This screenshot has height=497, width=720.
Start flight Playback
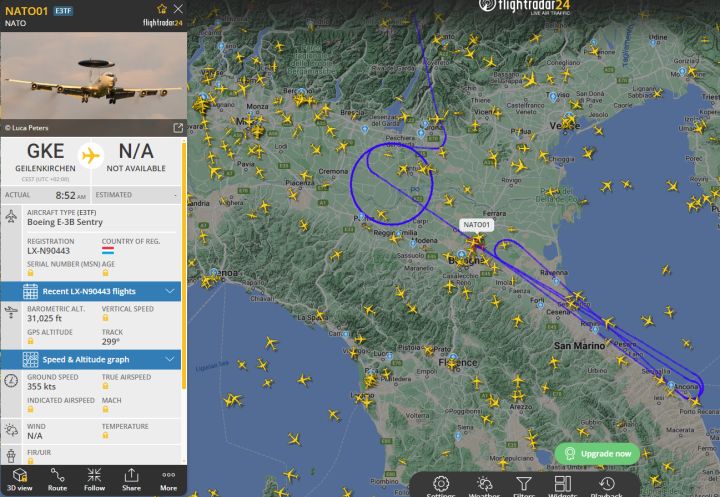point(607,486)
